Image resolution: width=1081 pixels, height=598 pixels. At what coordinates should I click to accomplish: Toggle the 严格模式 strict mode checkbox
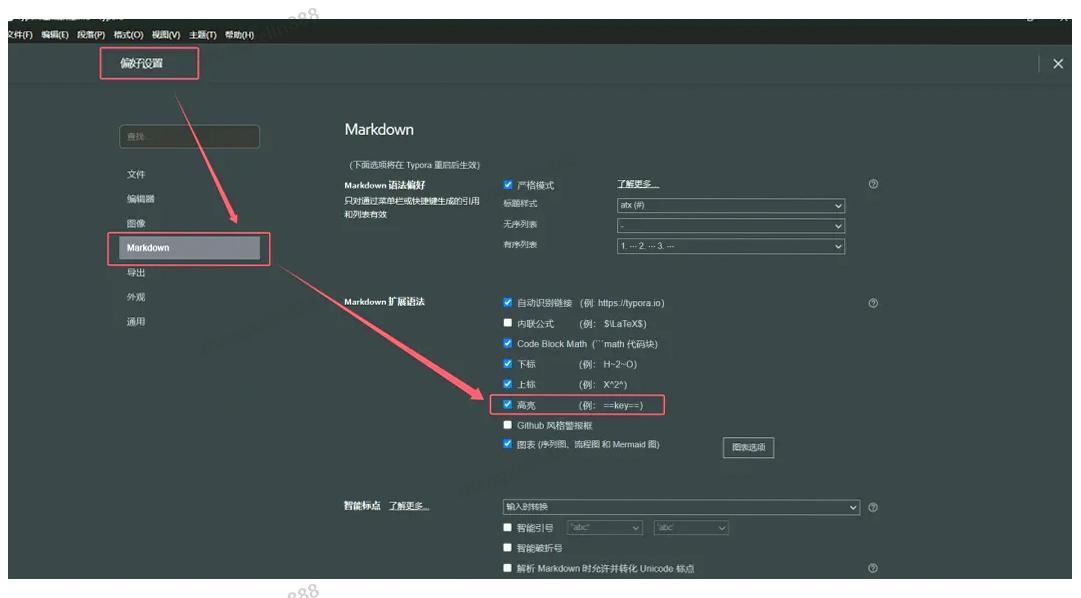pyautogui.click(x=507, y=184)
